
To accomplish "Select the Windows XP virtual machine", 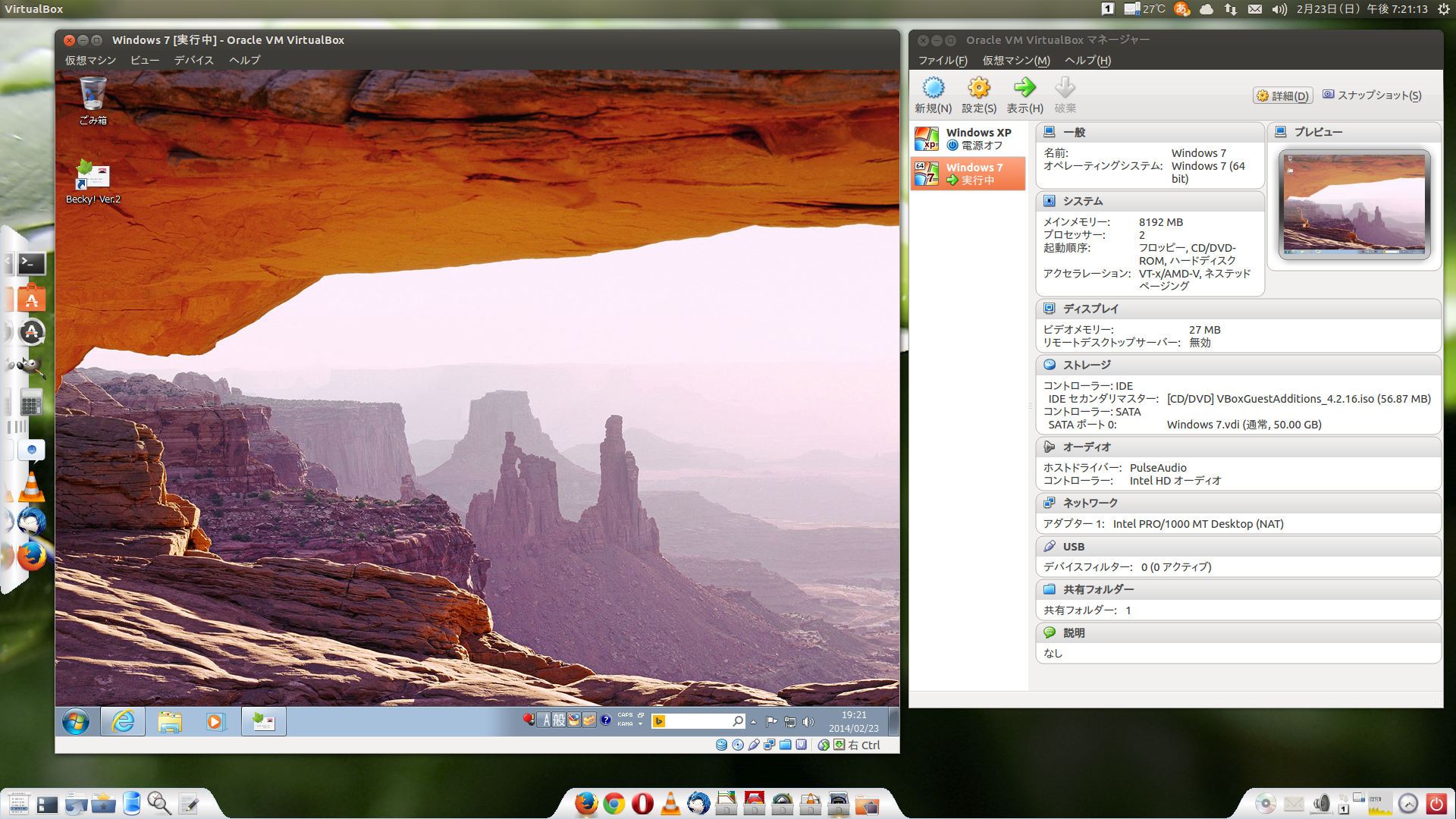I will pyautogui.click(x=968, y=139).
